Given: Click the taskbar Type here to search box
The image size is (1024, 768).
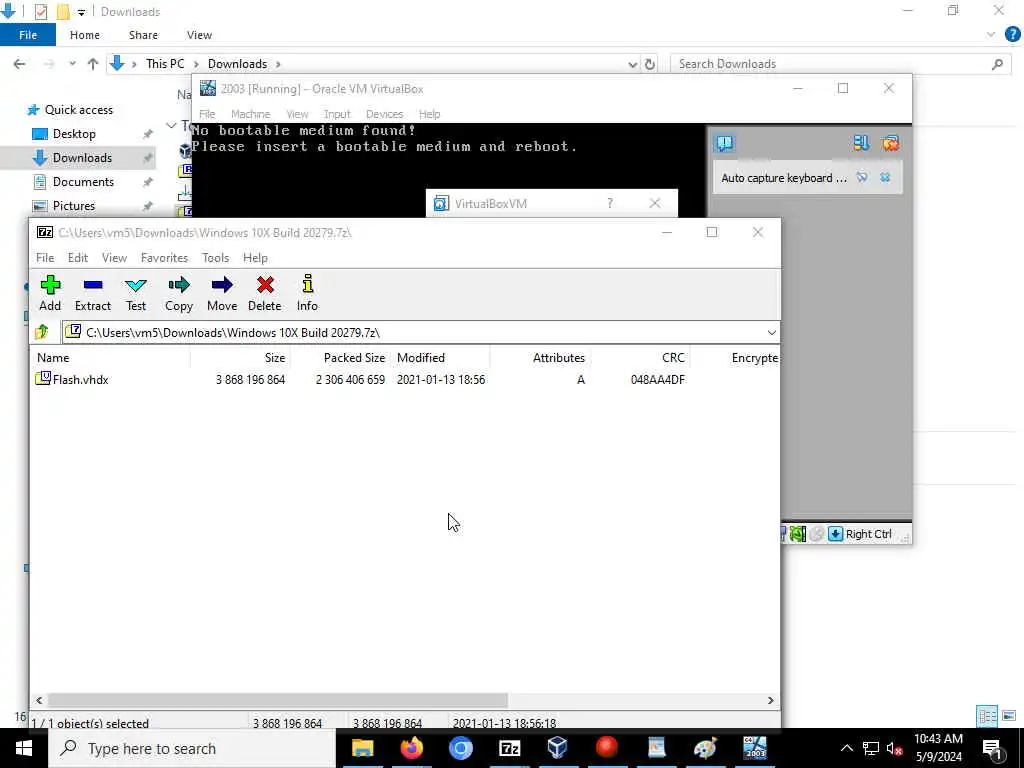Looking at the screenshot, I should coord(192,748).
